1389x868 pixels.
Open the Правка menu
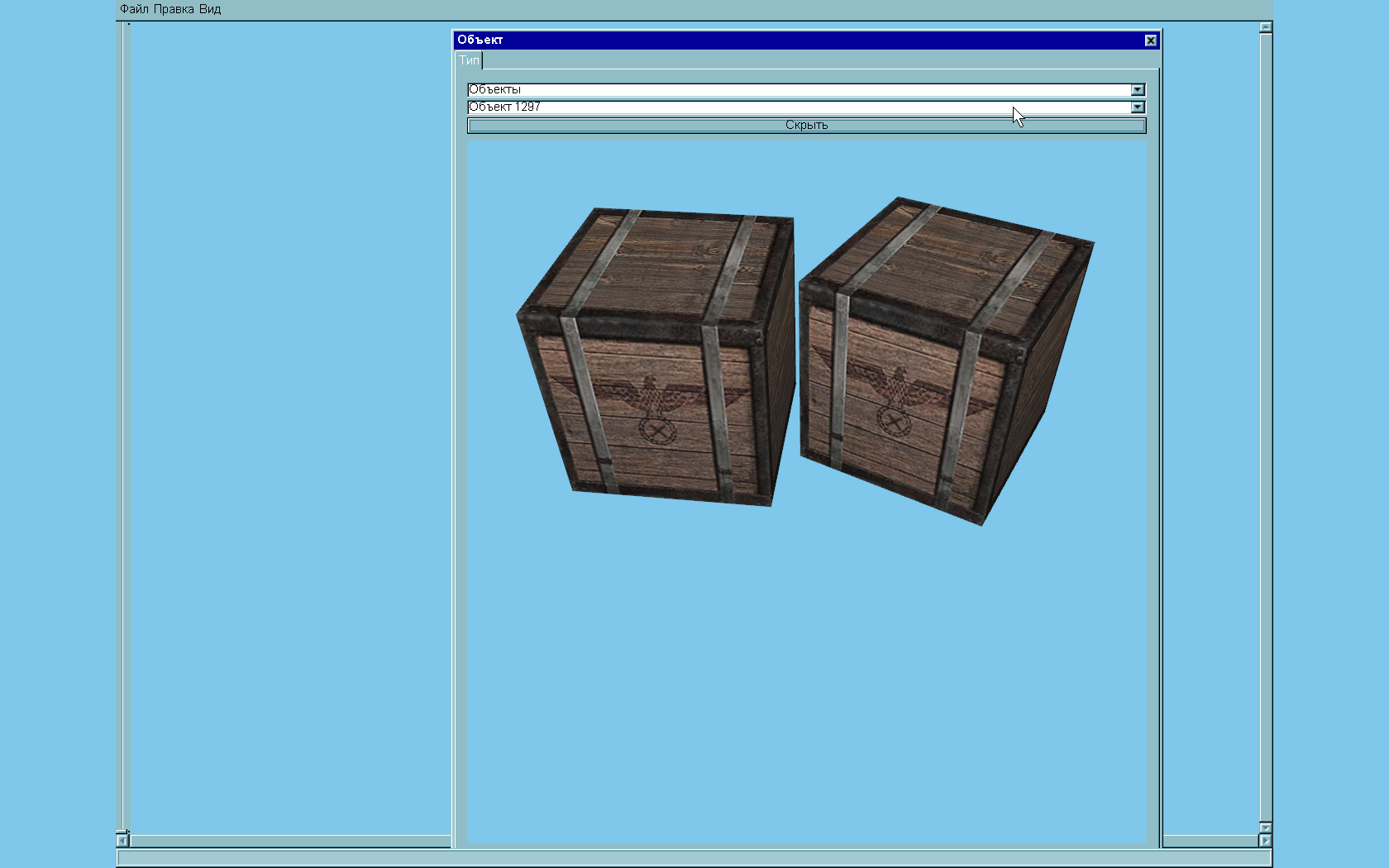pyautogui.click(x=174, y=9)
